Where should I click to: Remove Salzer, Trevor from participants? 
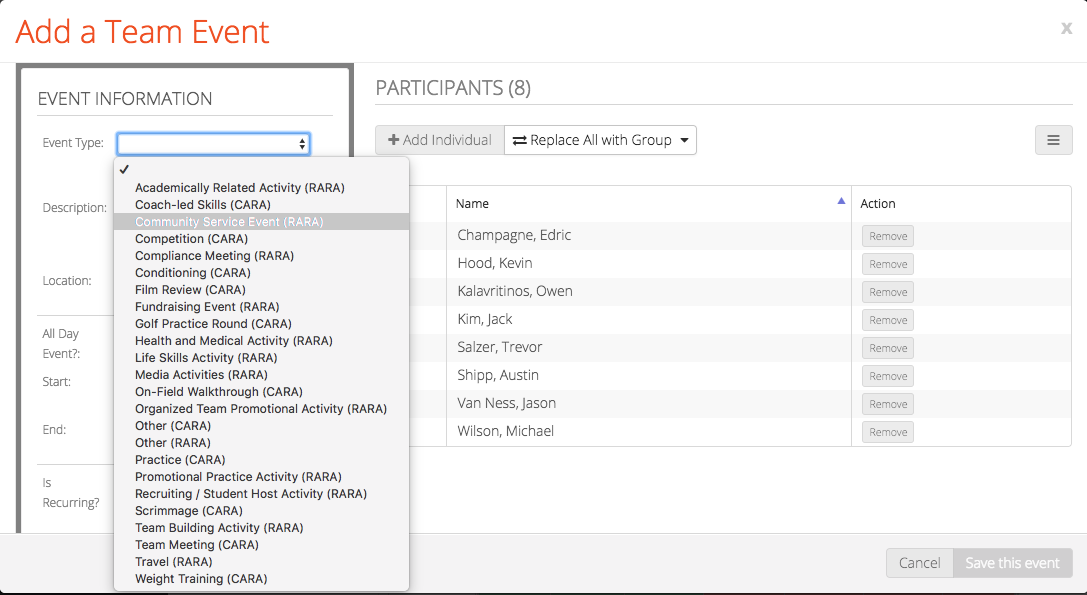point(888,348)
